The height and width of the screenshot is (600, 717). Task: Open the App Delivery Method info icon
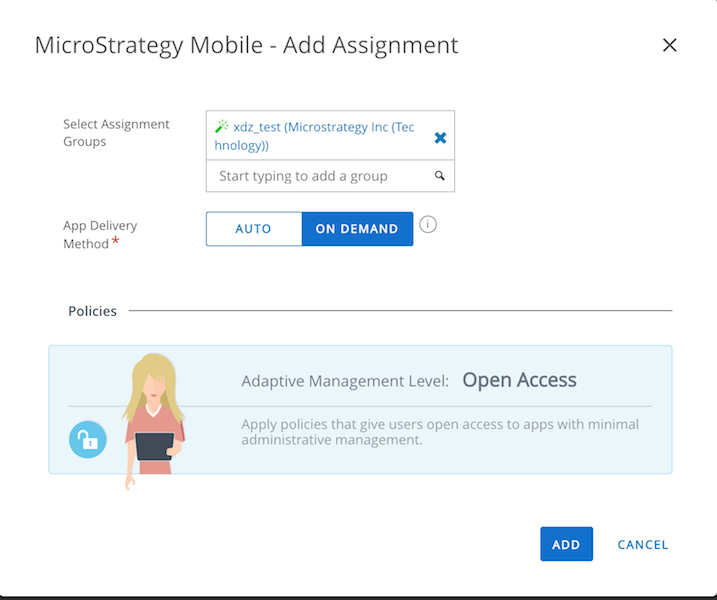(x=428, y=224)
